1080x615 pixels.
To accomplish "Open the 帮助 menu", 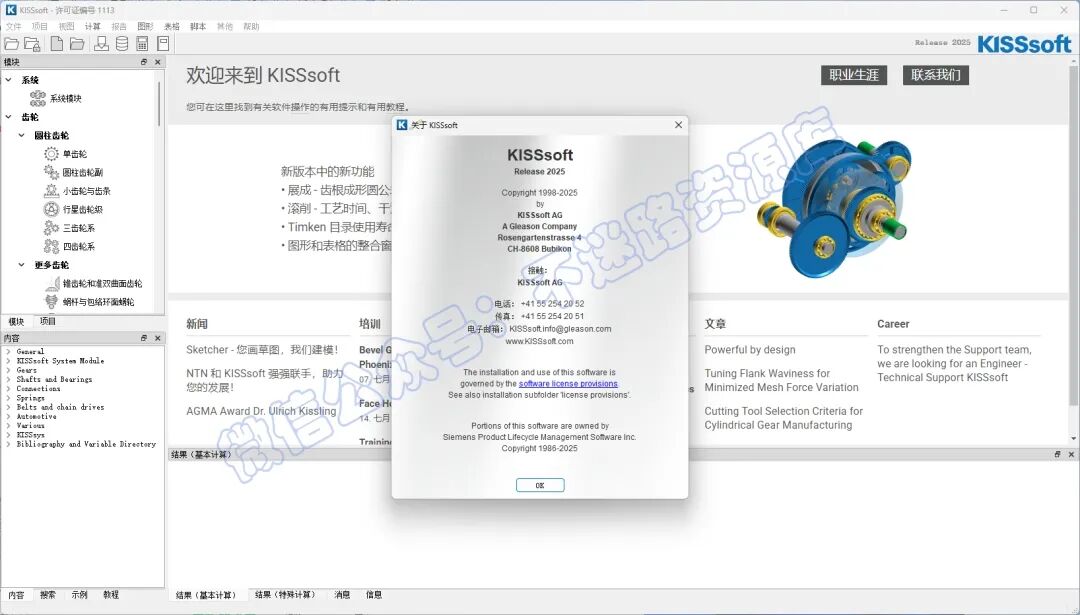I will pos(251,26).
